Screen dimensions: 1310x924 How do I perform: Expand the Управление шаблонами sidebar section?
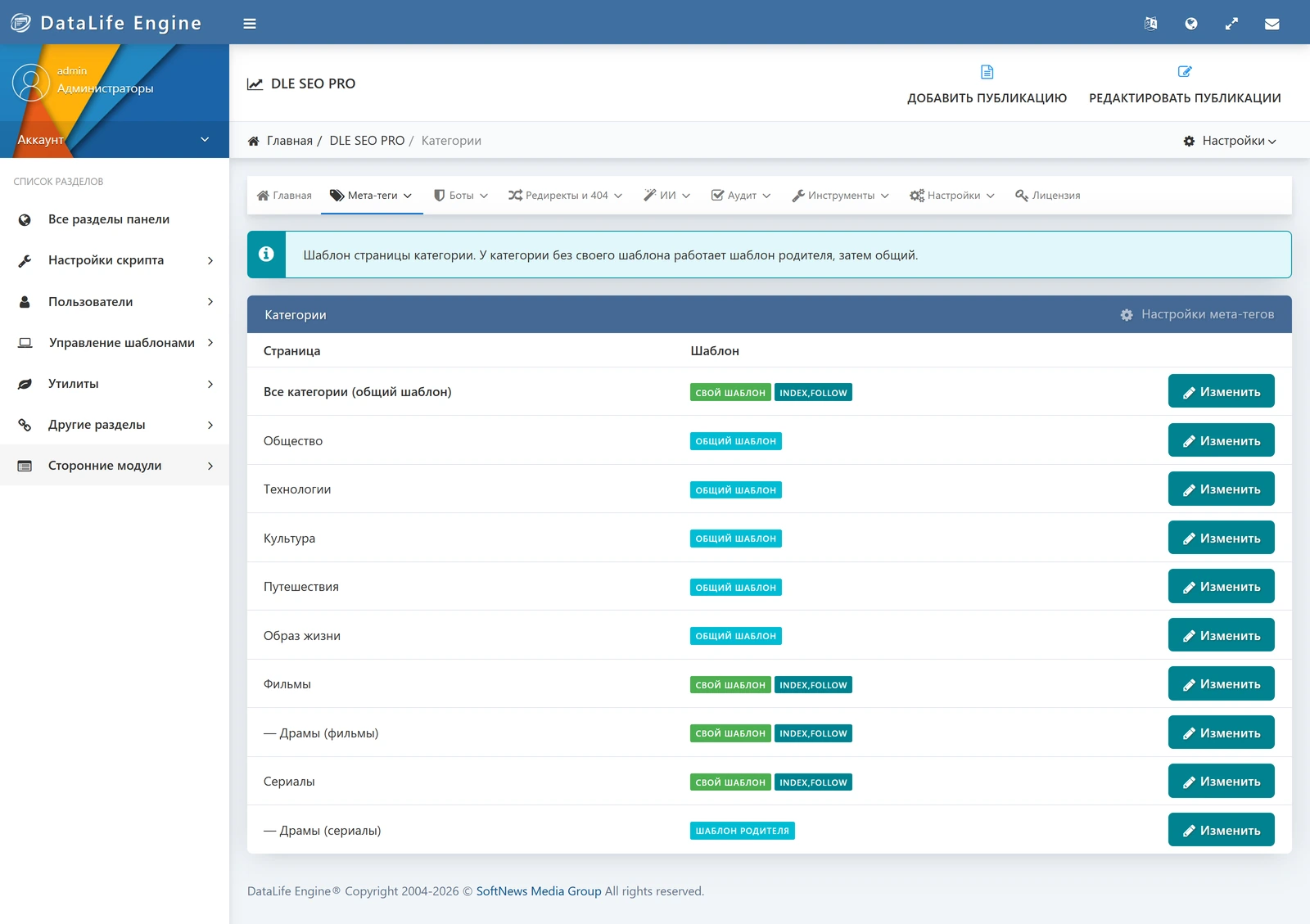pyautogui.click(x=115, y=343)
